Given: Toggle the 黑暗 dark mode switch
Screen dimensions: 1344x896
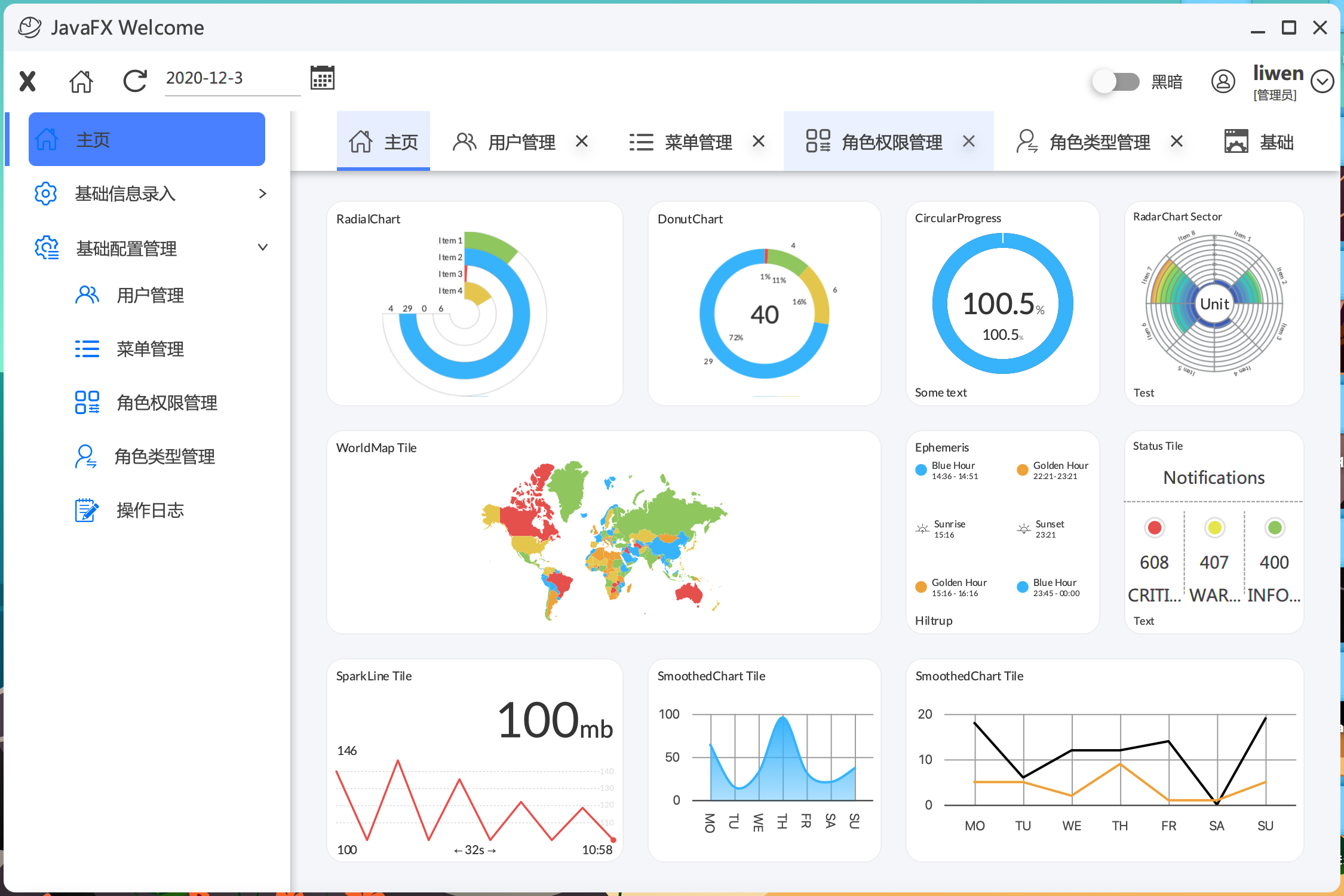Looking at the screenshot, I should [x=1116, y=81].
